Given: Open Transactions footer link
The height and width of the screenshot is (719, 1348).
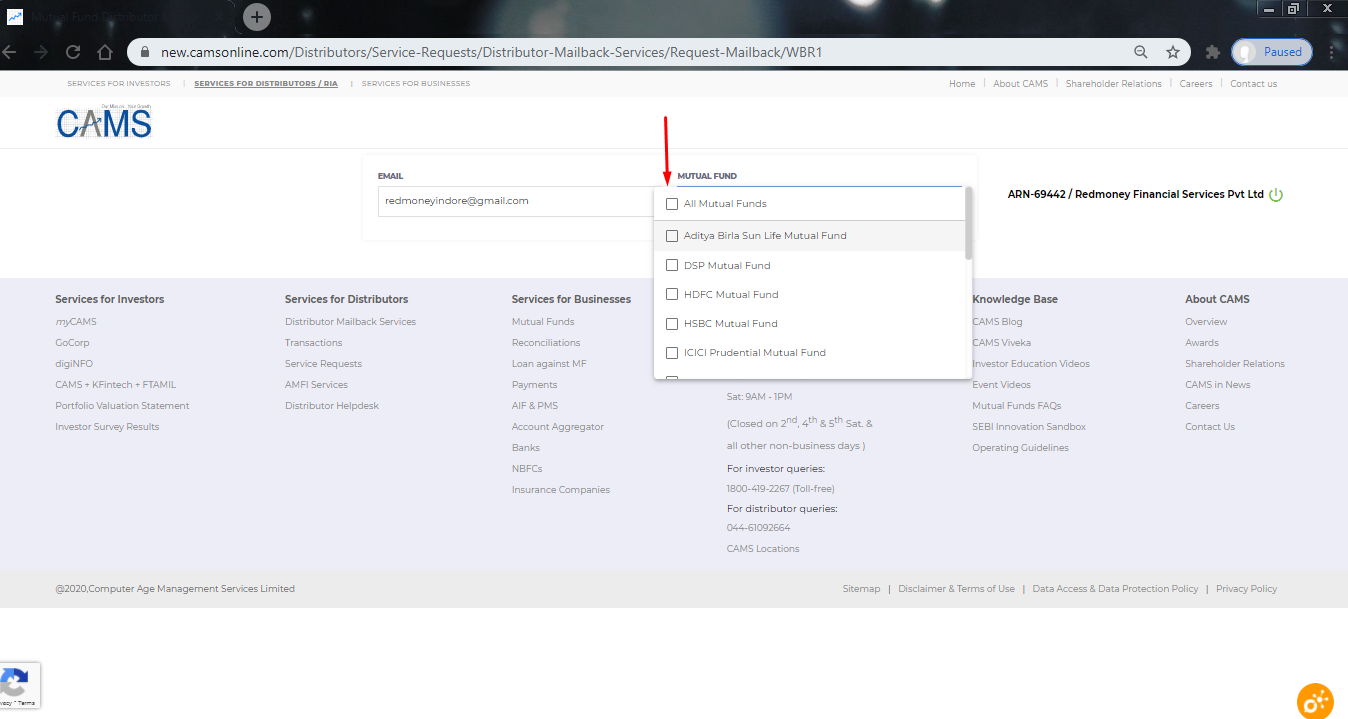Looking at the screenshot, I should tap(314, 343).
